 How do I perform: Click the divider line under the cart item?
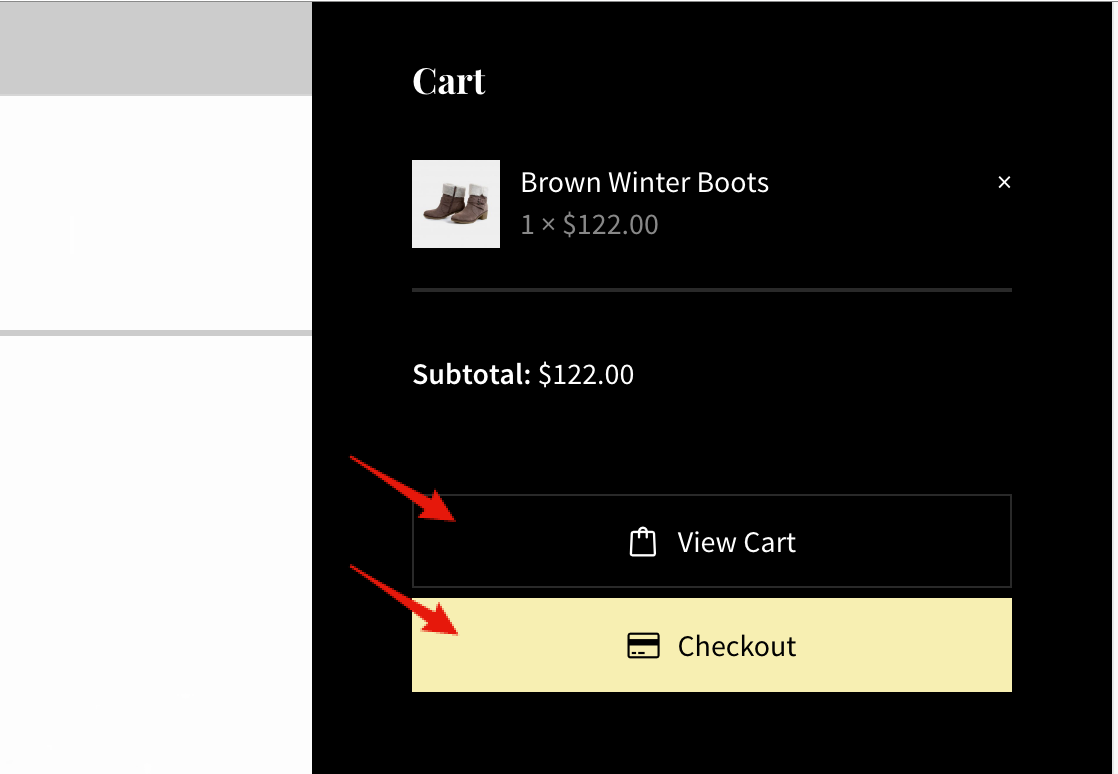[711, 290]
